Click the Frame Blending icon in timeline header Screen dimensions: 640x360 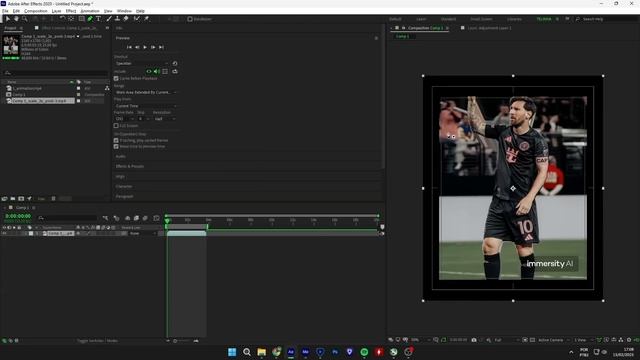coord(136,218)
